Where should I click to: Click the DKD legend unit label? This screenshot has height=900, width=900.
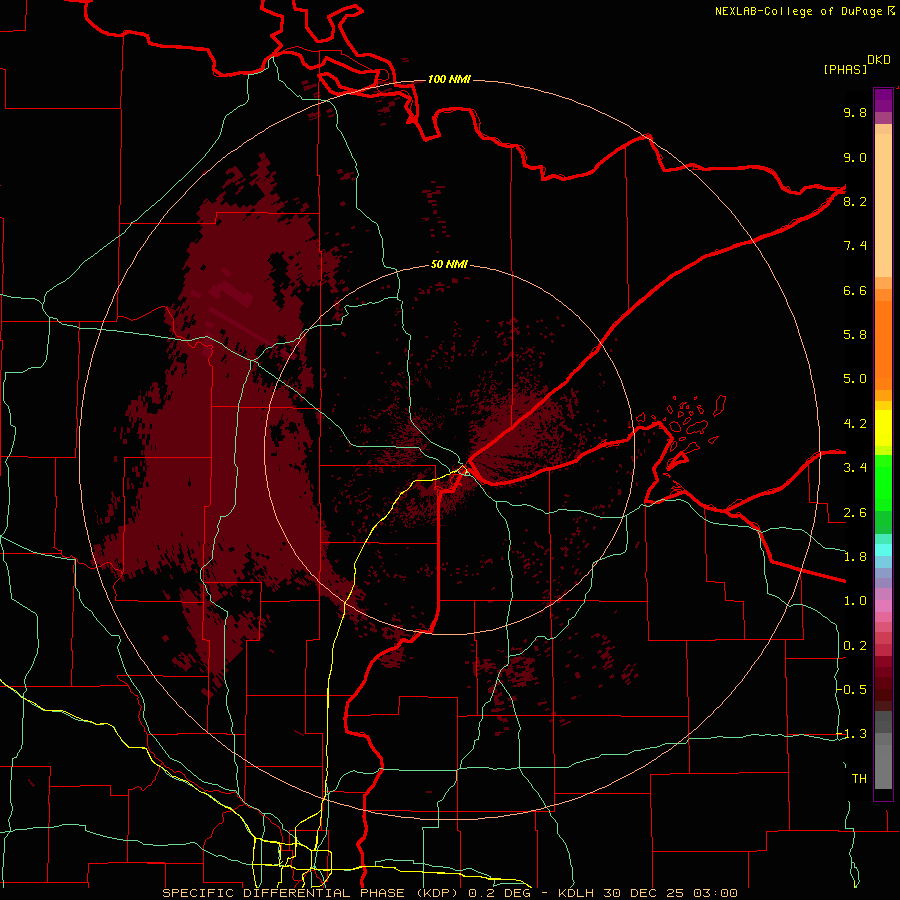point(879,60)
